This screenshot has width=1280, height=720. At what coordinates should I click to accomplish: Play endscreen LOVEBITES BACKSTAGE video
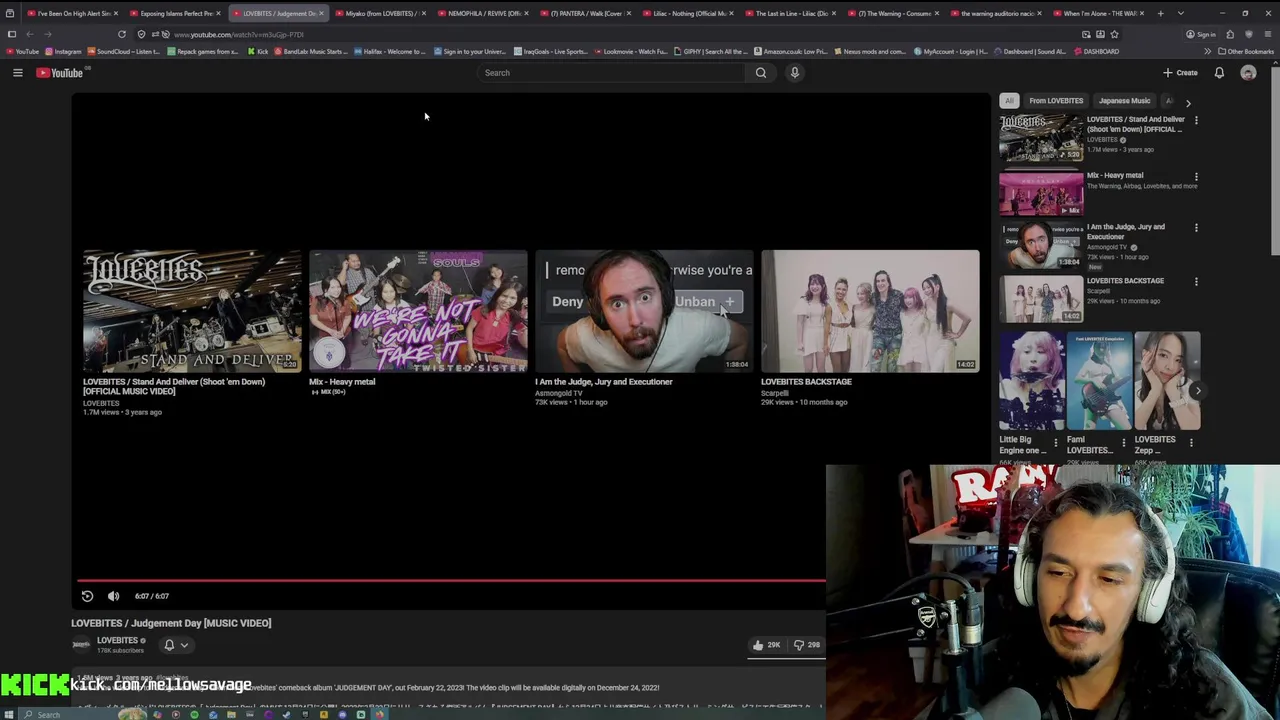870,311
